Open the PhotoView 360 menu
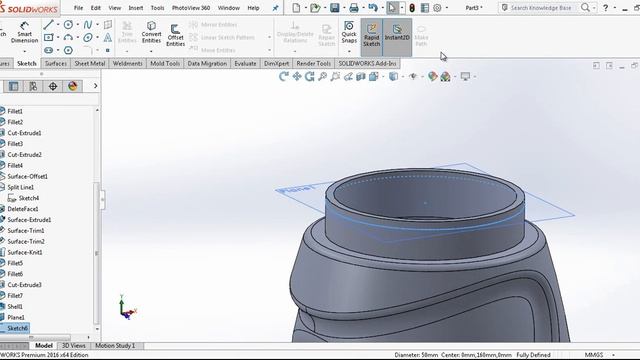The image size is (640, 360). pos(191,8)
